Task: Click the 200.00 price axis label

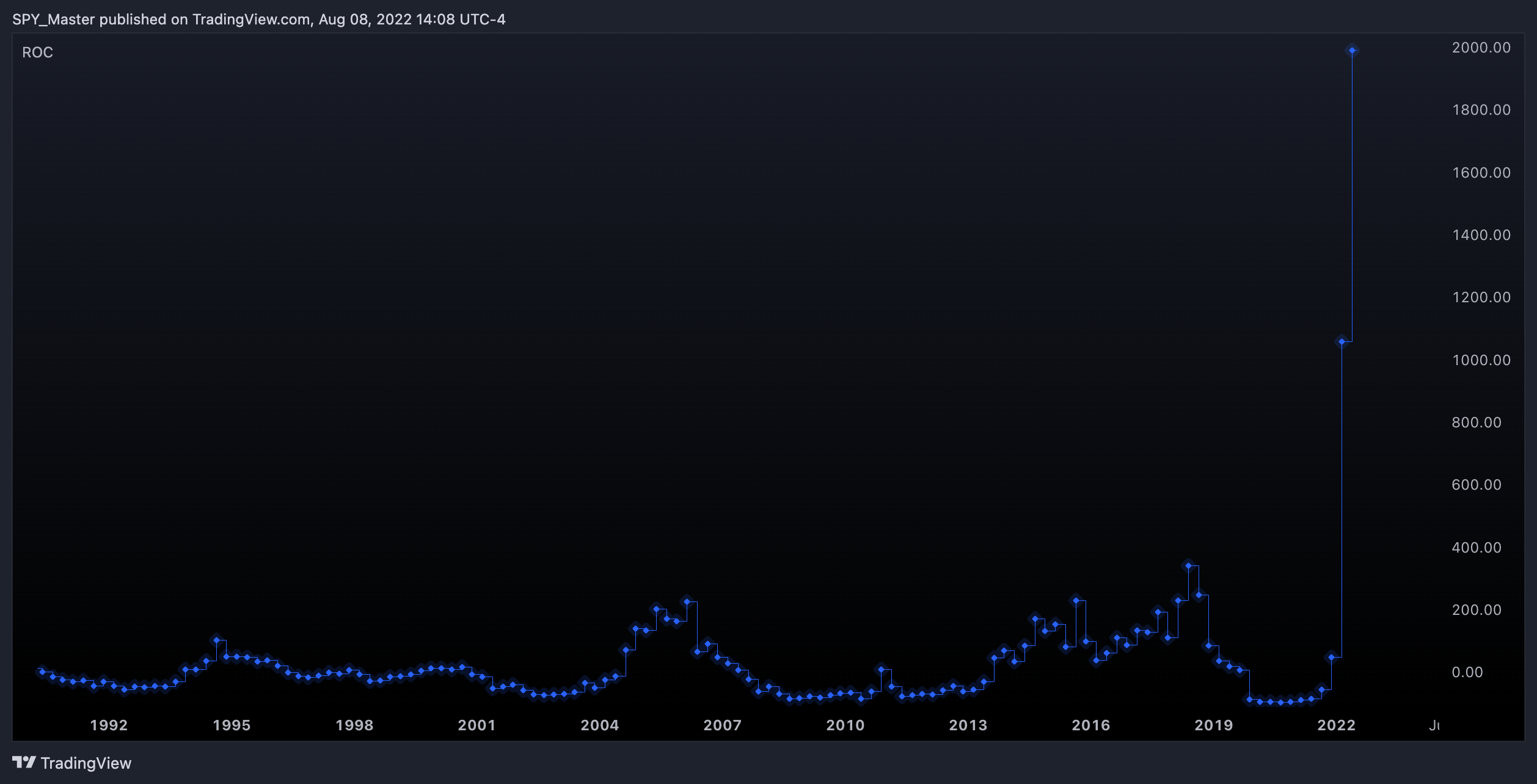Action: coord(1477,610)
